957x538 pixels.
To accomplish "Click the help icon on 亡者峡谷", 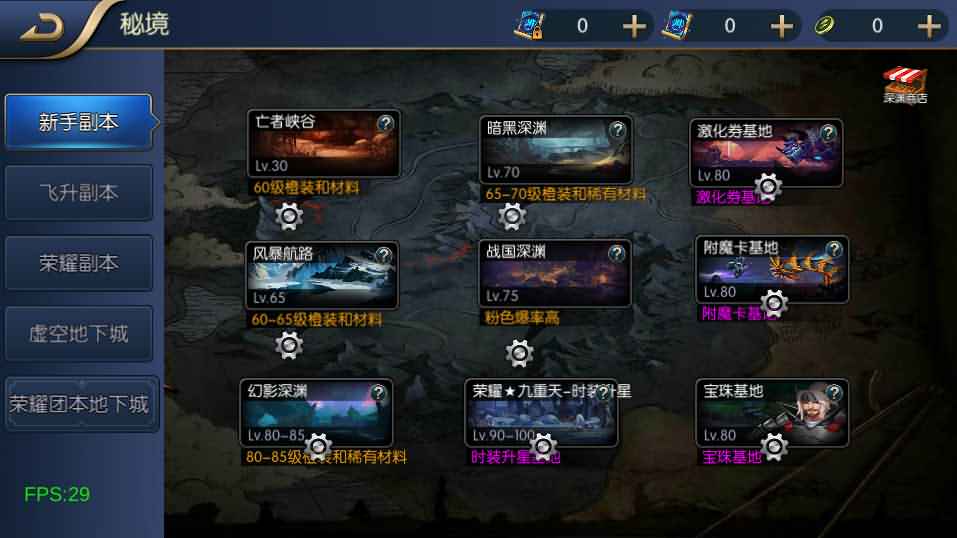I will click(385, 124).
